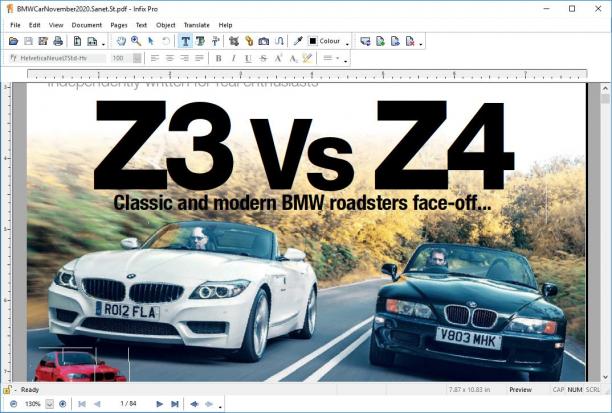The height and width of the screenshot is (413, 612).
Task: Select the Eyedropper colour picker
Action: (x=298, y=41)
